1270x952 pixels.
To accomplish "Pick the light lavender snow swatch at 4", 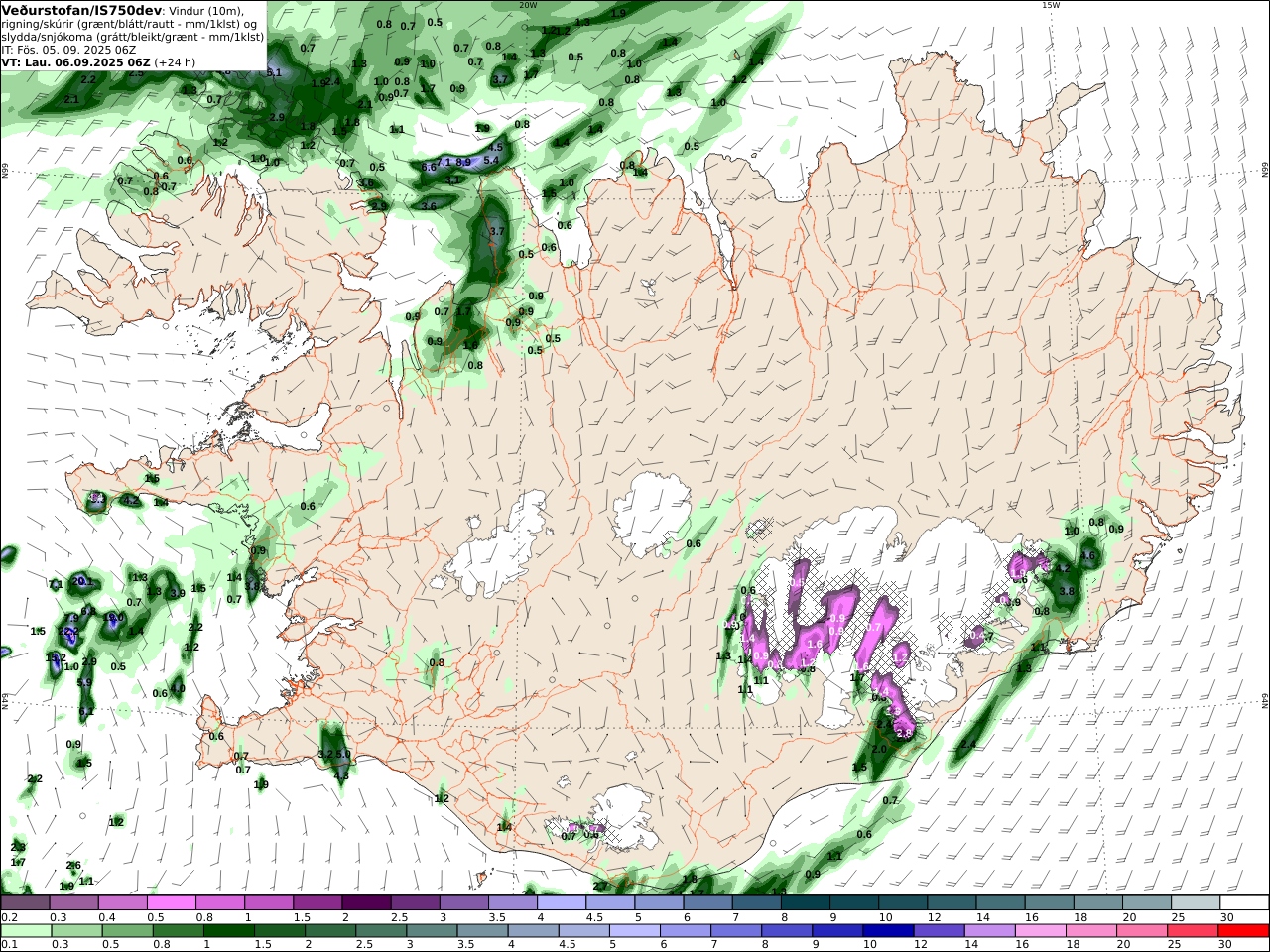I will point(561,903).
